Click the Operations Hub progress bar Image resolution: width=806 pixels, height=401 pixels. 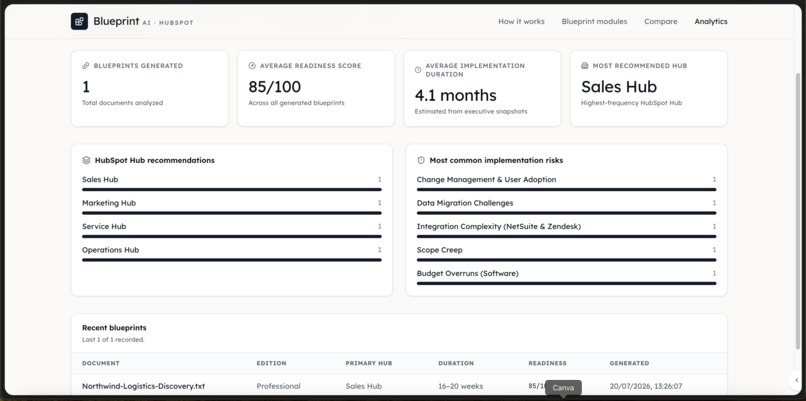click(x=232, y=260)
